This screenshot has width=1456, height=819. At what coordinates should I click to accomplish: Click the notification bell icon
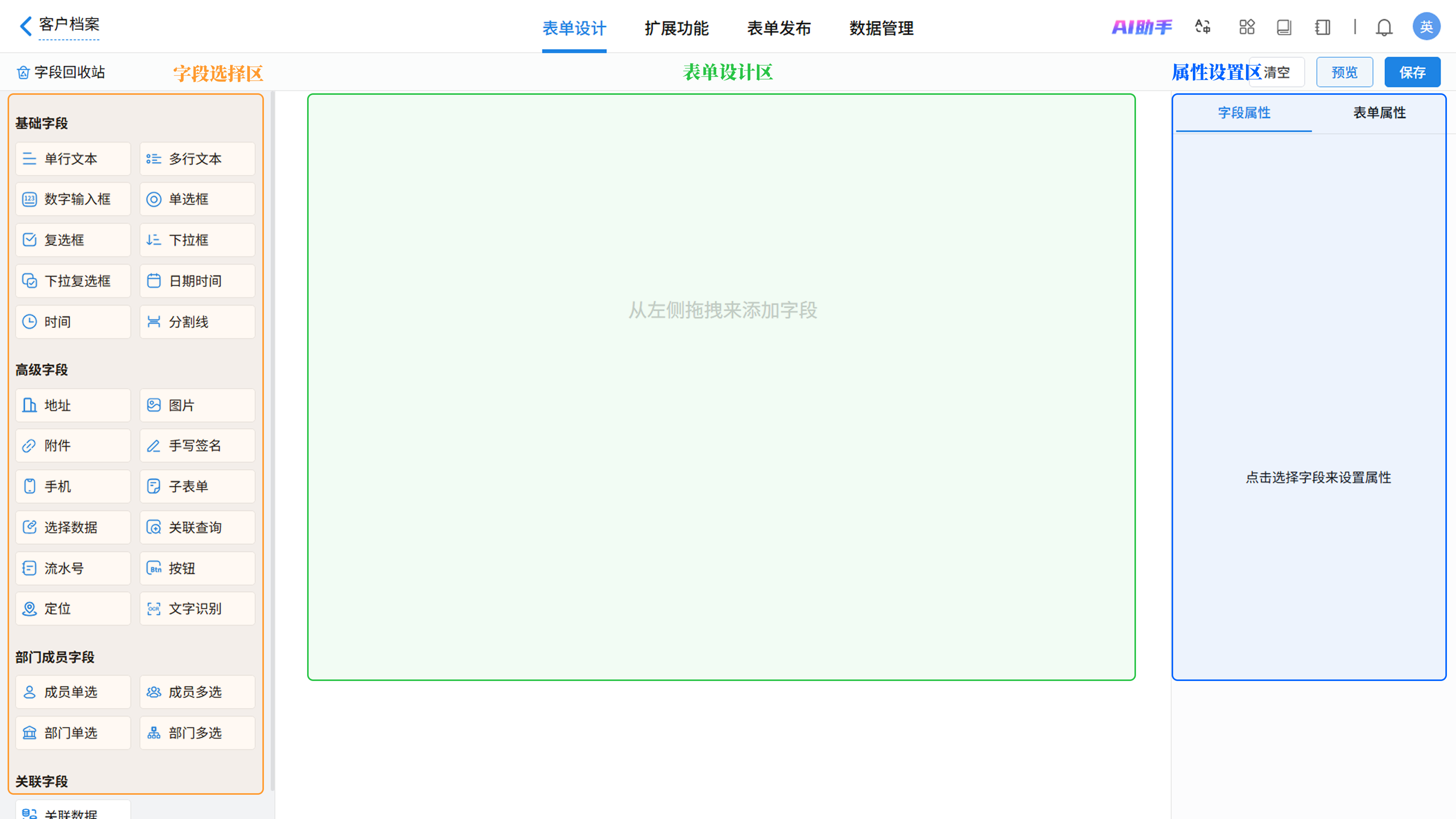[x=1384, y=27]
